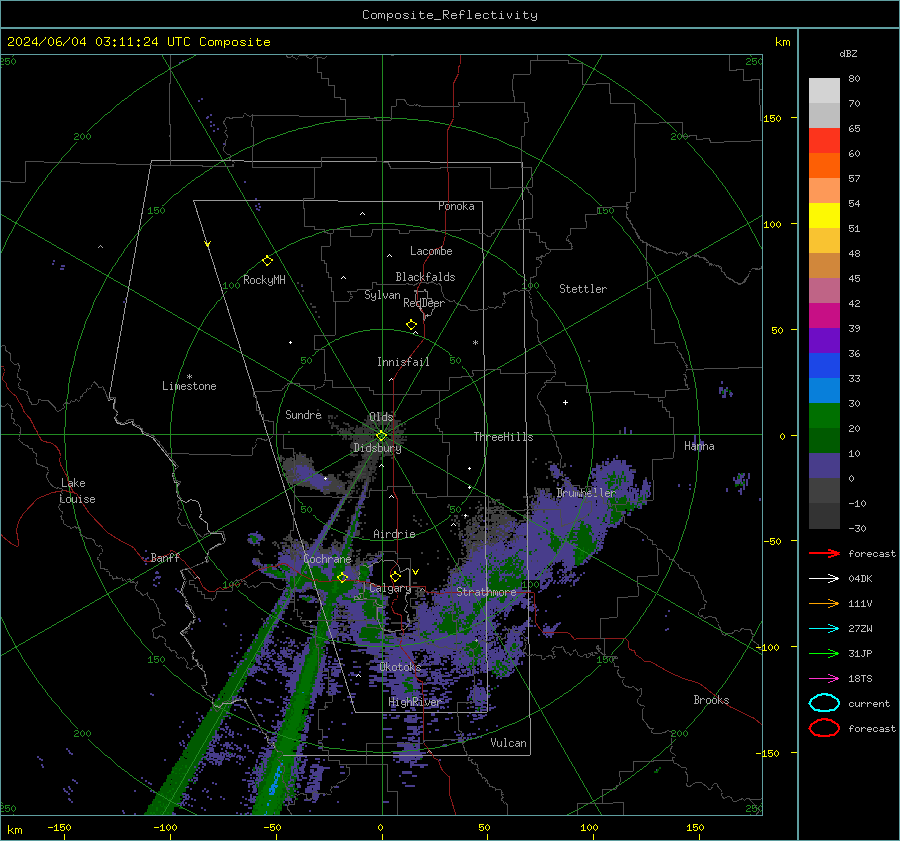Click the yellow diamond marker above Calgary

[x=395, y=576]
